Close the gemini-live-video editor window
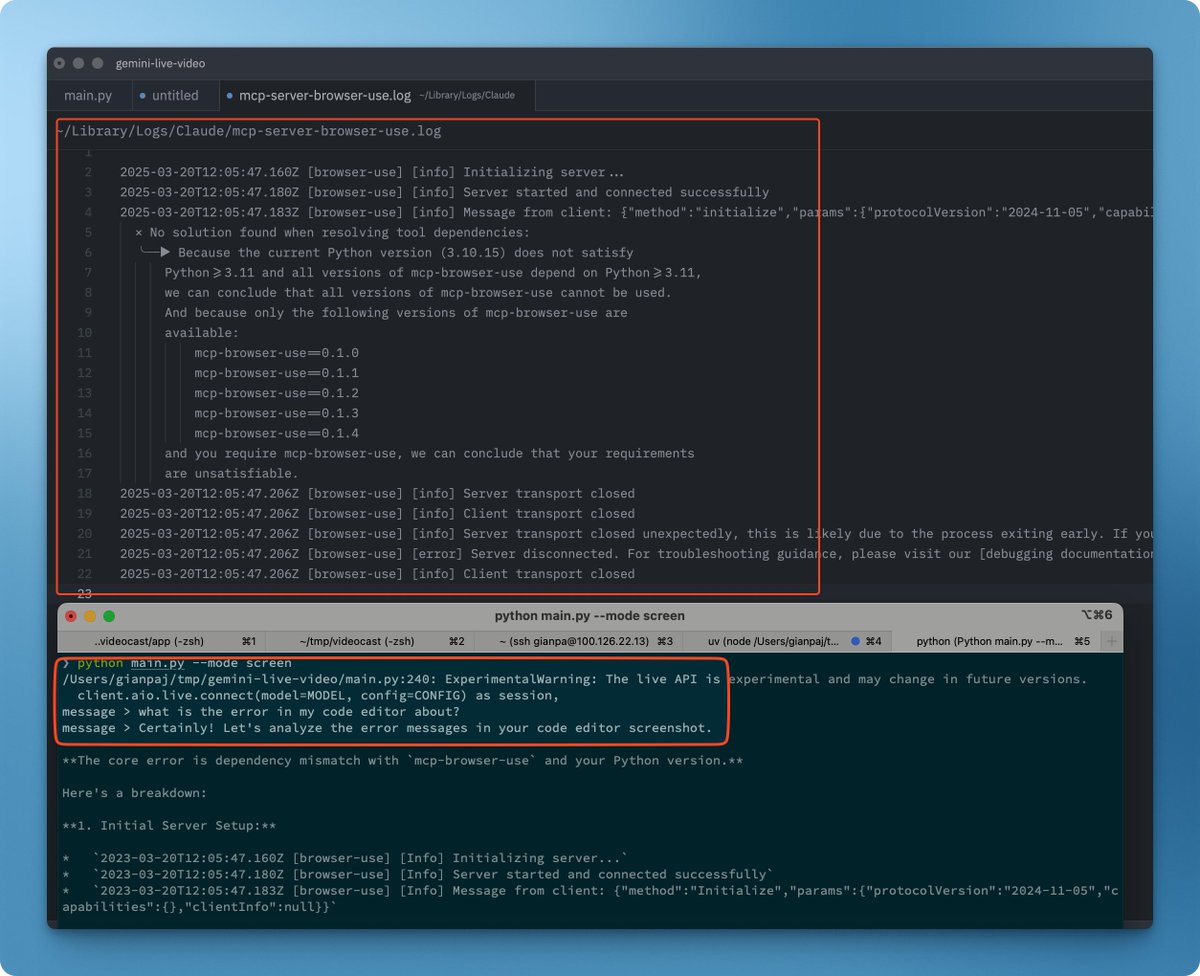The image size is (1200, 976). point(60,63)
